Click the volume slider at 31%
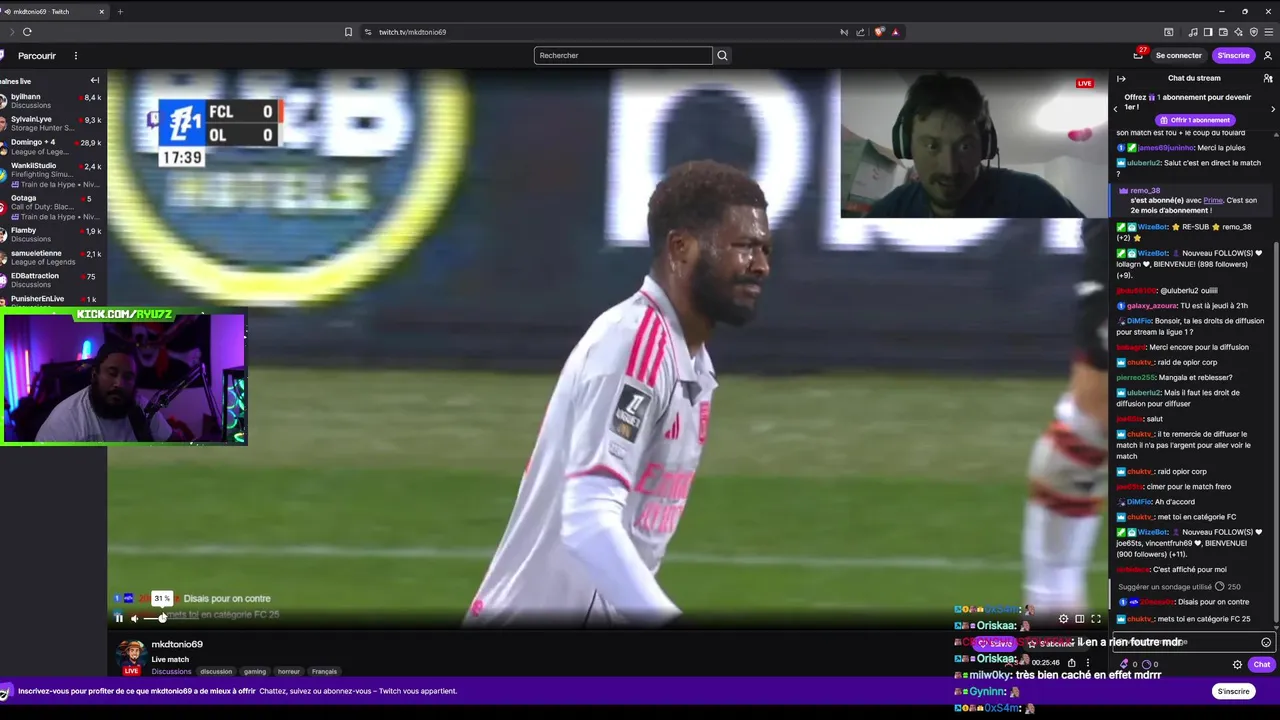Image resolution: width=1280 pixels, height=720 pixels. (161, 618)
